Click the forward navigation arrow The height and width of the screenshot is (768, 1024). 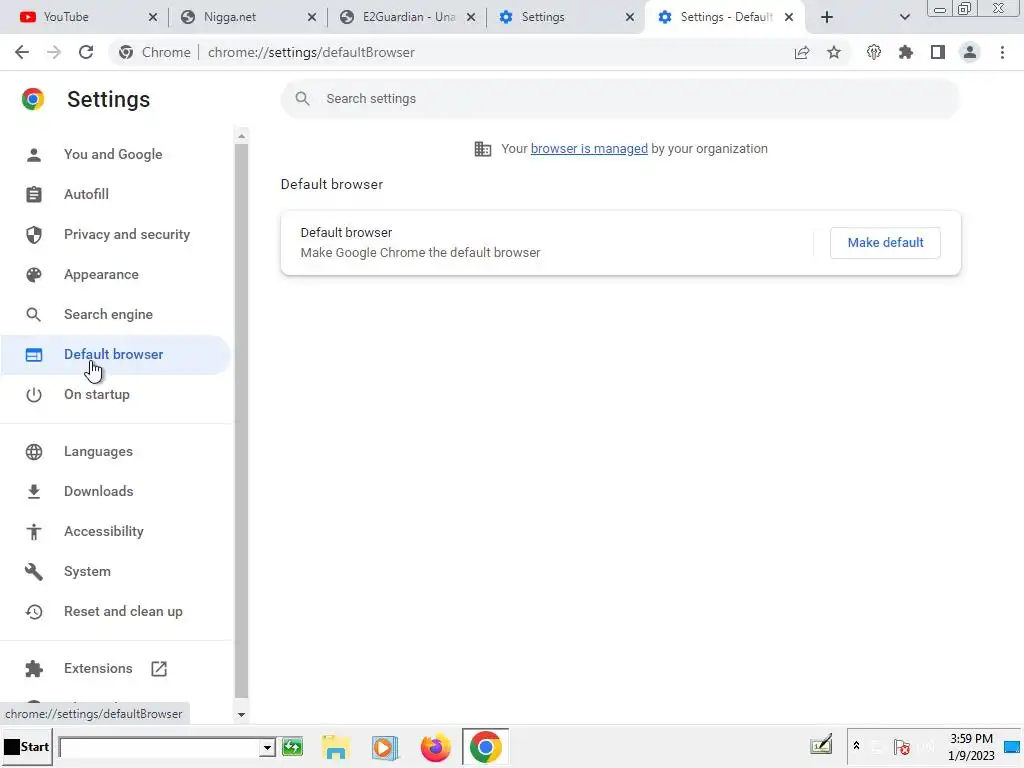point(54,52)
